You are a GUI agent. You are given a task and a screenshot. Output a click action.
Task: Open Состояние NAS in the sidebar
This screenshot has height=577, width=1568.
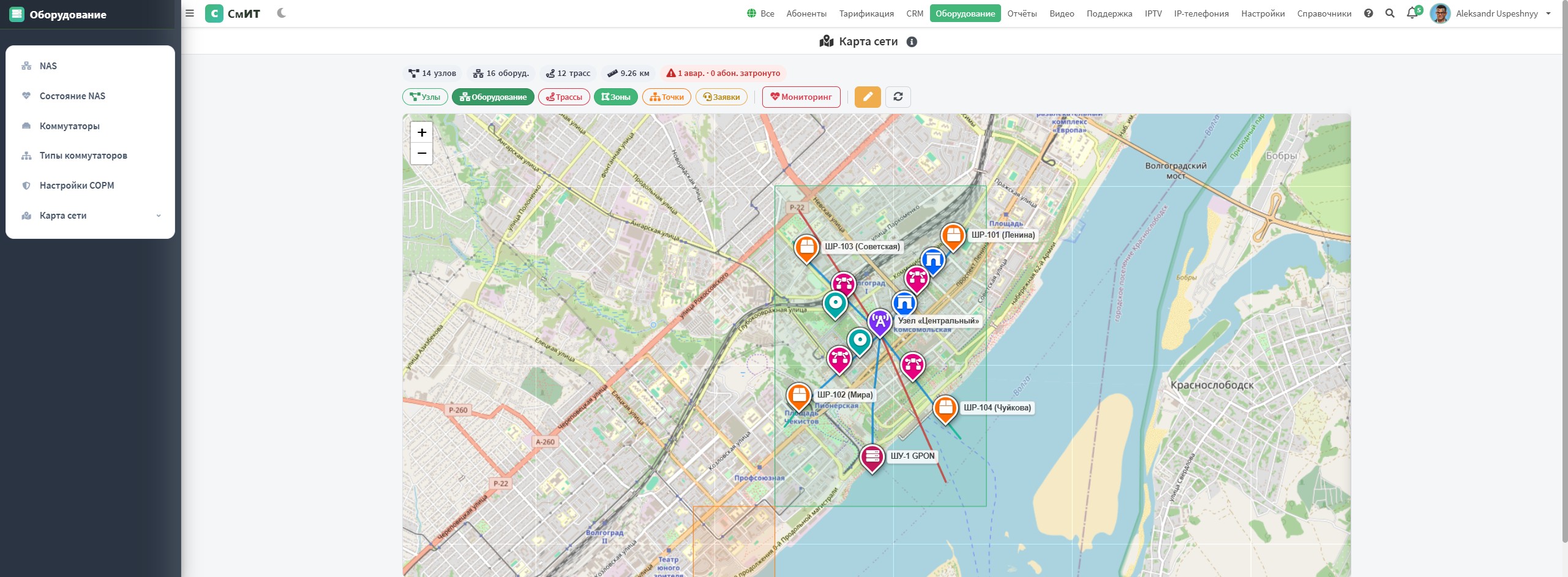90,96
